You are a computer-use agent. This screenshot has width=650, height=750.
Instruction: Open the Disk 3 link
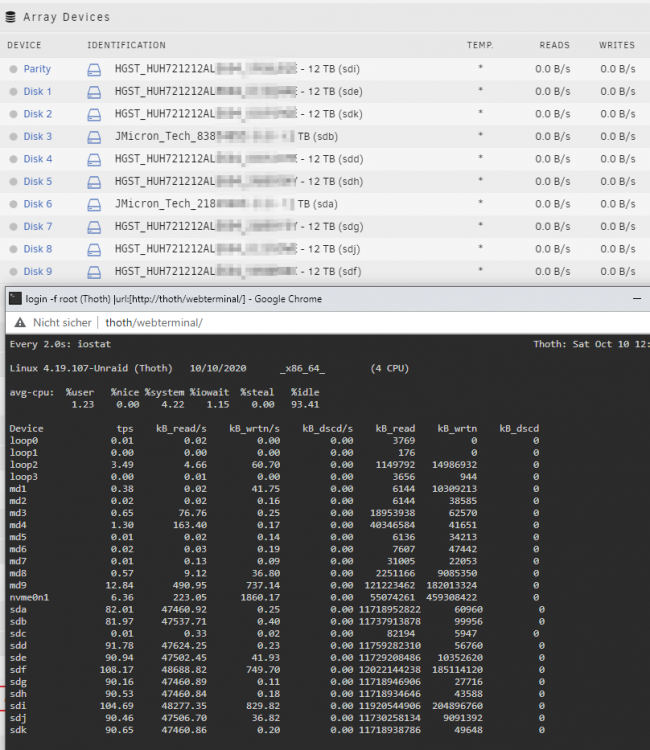(x=38, y=136)
